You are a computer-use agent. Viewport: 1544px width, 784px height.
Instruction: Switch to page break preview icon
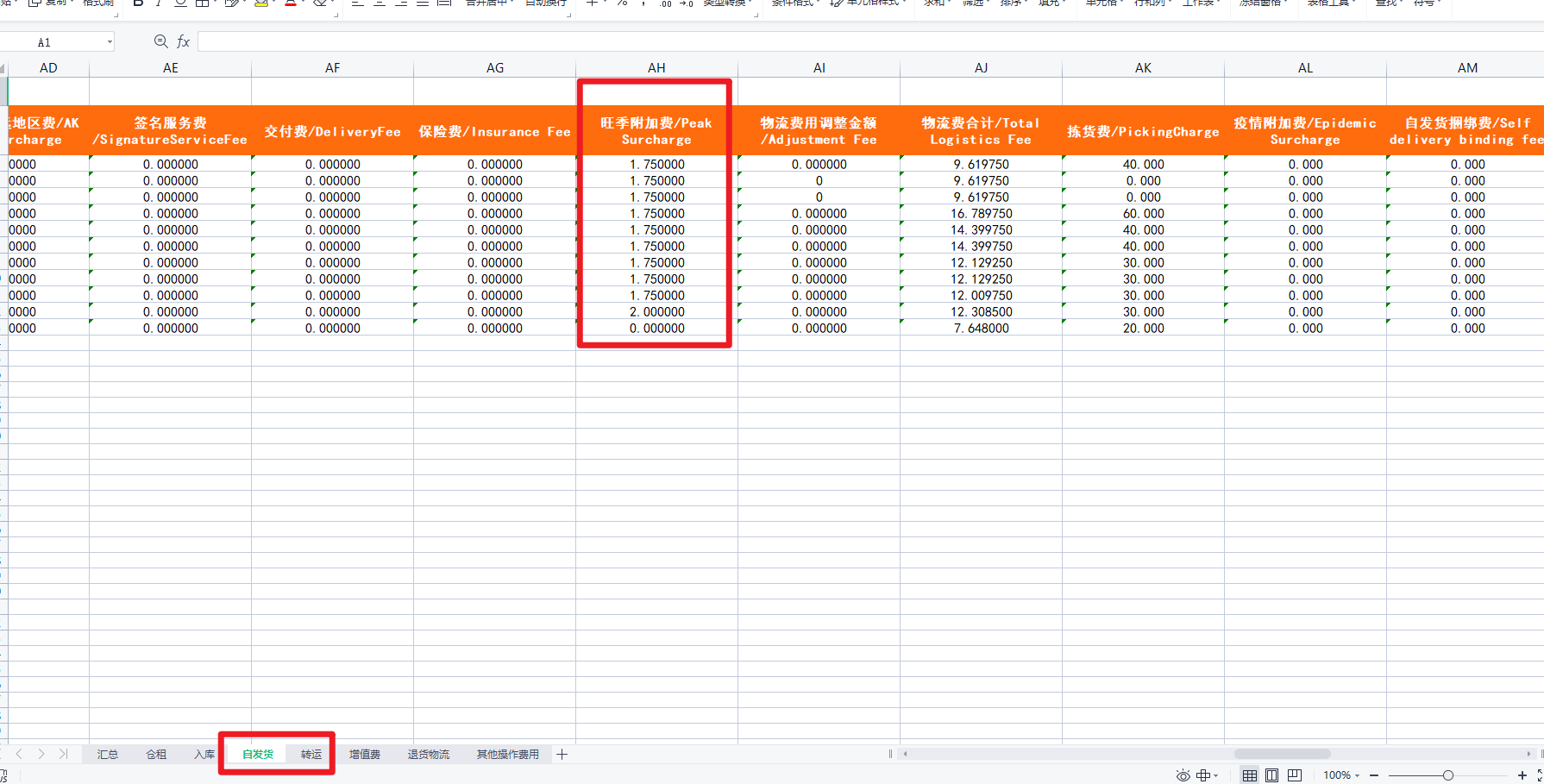tap(1294, 775)
